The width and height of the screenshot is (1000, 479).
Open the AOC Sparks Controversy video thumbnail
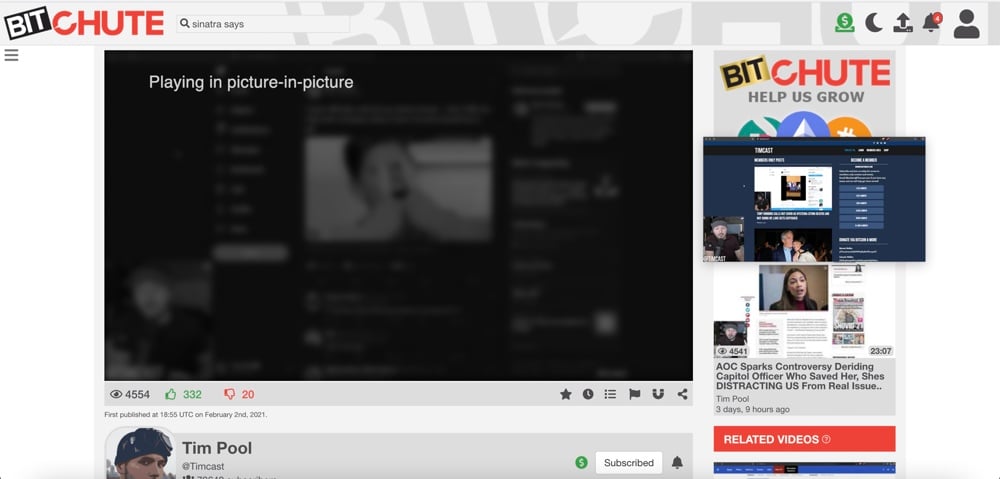click(805, 311)
